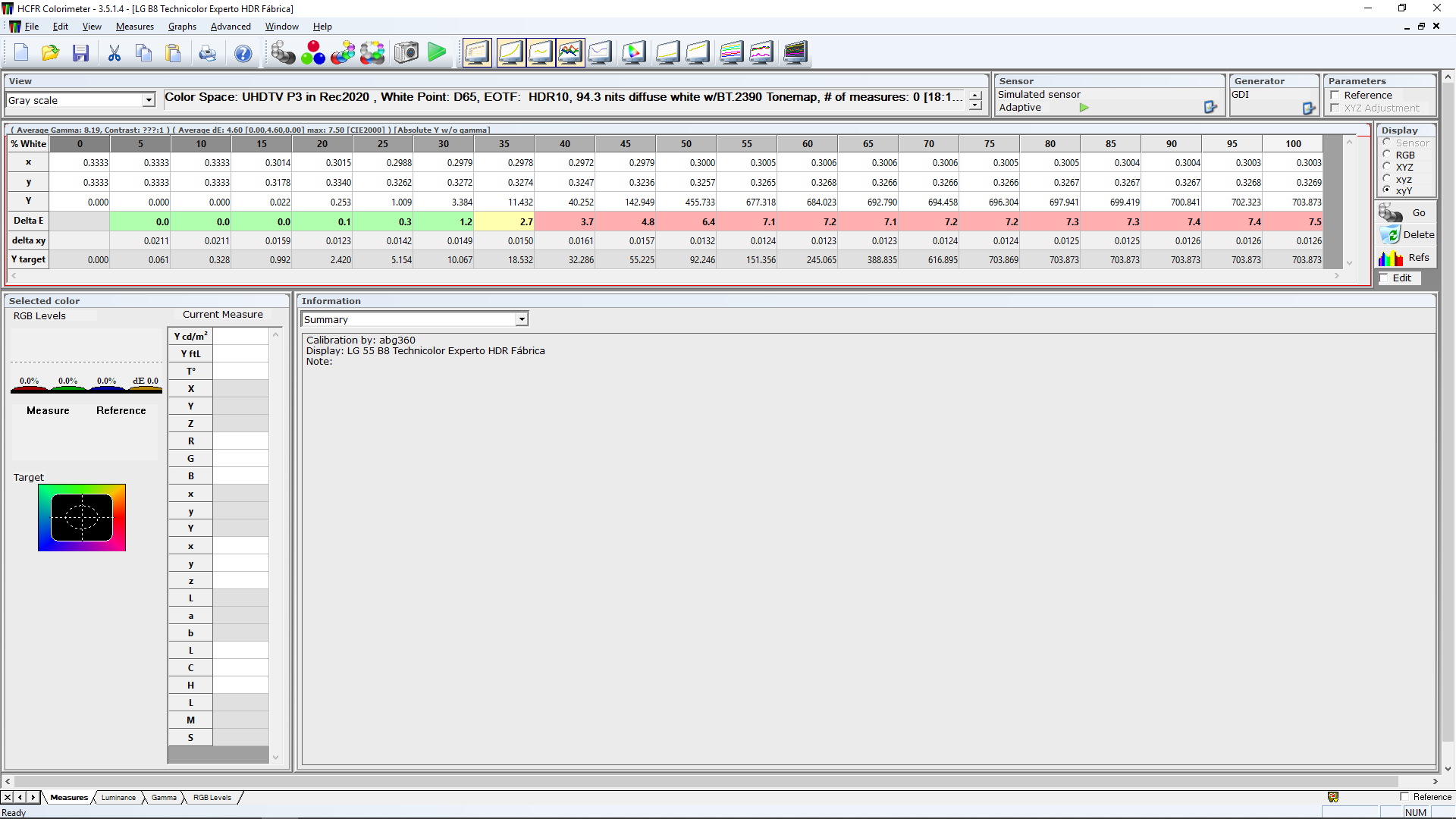1456x819 pixels.
Task: Tick the Edit checkbox
Action: [x=1384, y=278]
